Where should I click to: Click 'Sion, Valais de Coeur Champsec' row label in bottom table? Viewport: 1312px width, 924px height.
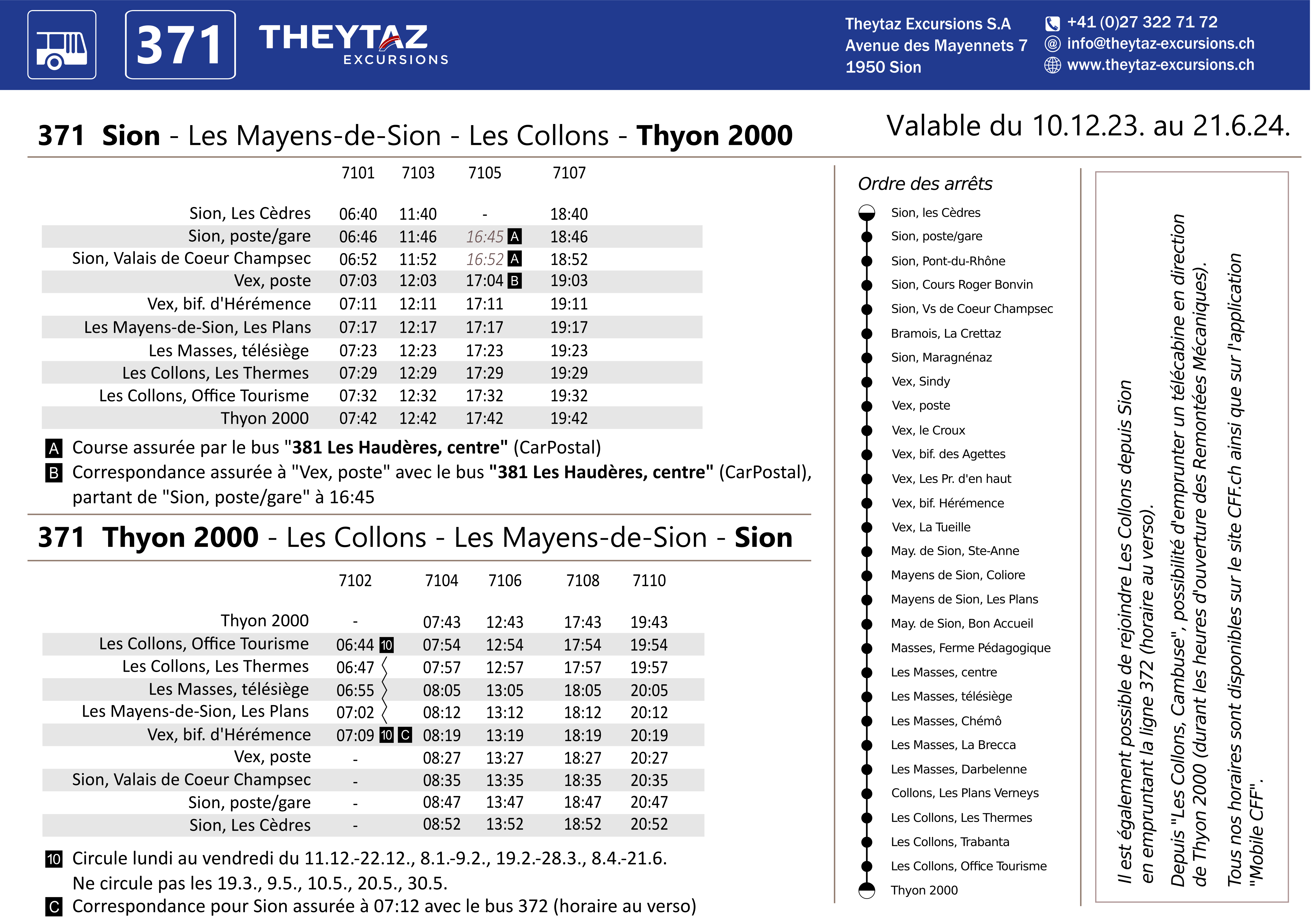pyautogui.click(x=191, y=780)
